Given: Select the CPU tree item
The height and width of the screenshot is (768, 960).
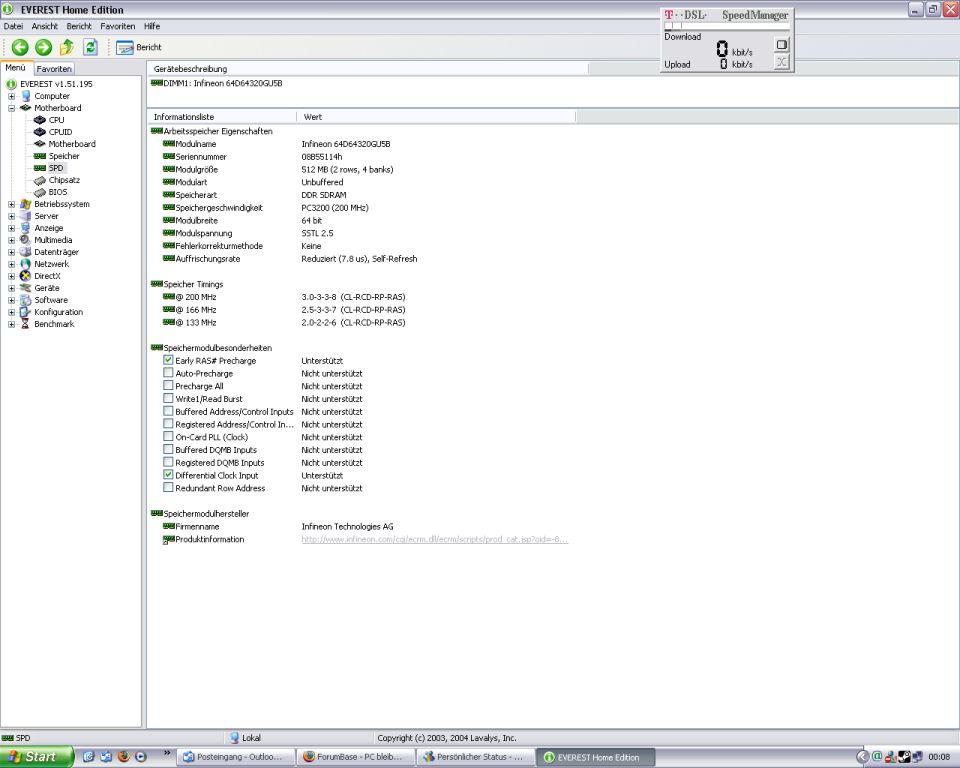Looking at the screenshot, I should pos(56,120).
